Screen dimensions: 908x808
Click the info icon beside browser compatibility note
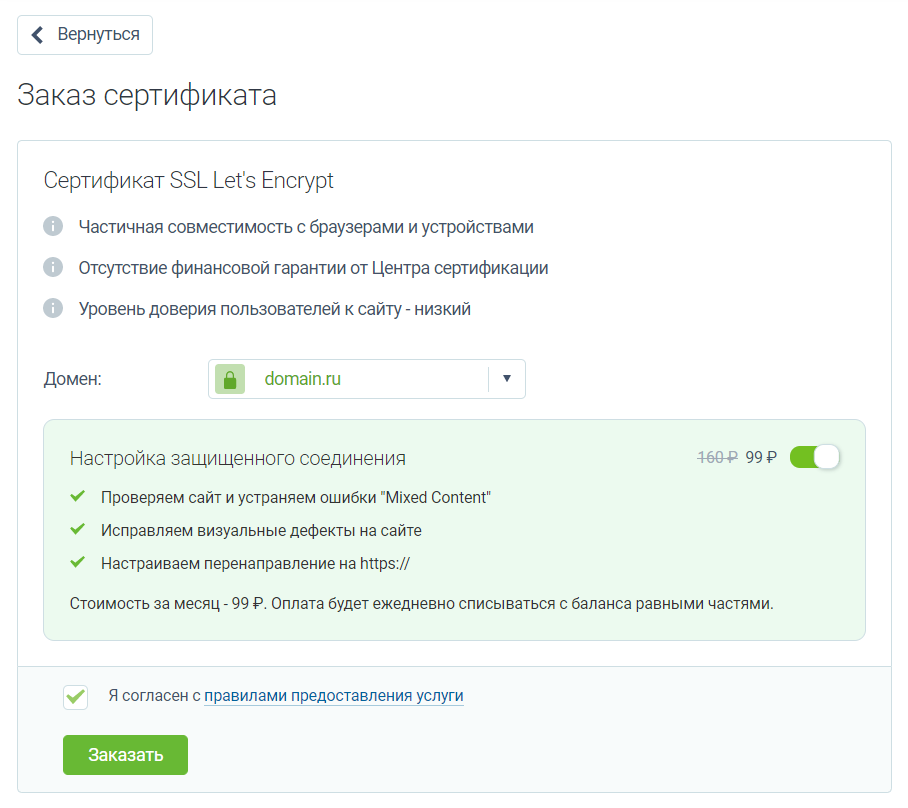(x=53, y=227)
